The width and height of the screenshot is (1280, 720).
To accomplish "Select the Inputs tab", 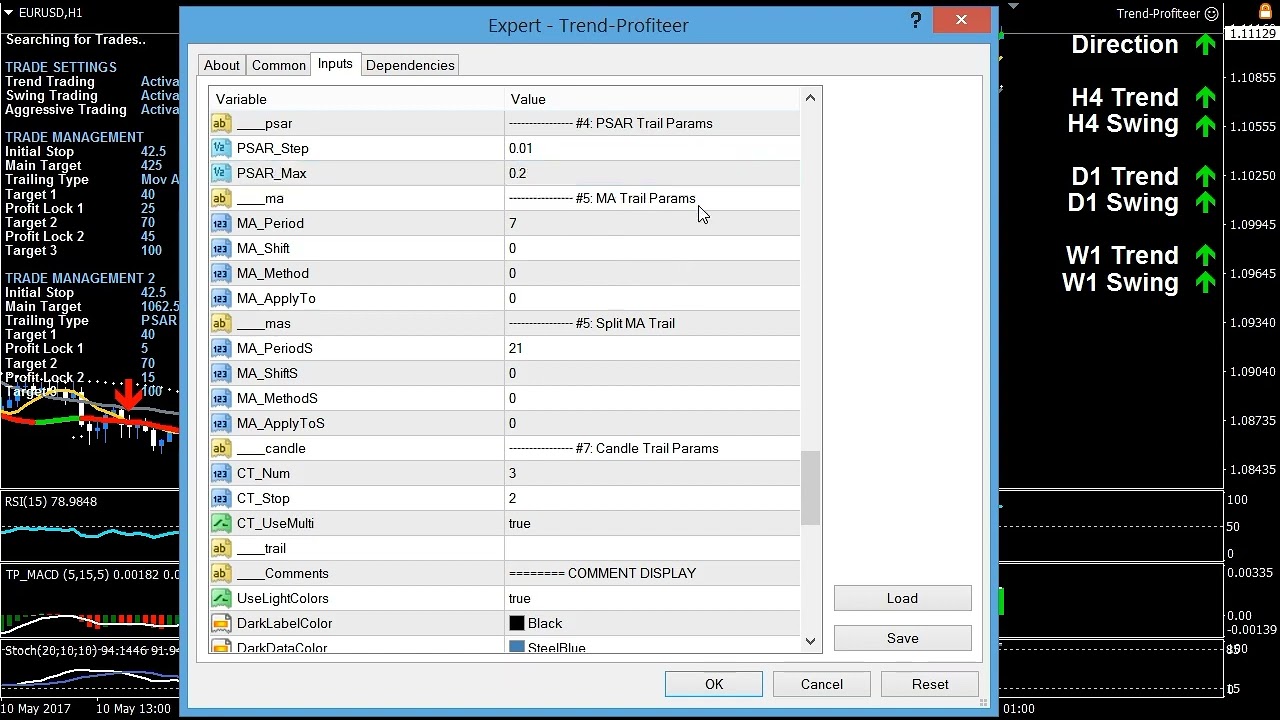I will [335, 64].
